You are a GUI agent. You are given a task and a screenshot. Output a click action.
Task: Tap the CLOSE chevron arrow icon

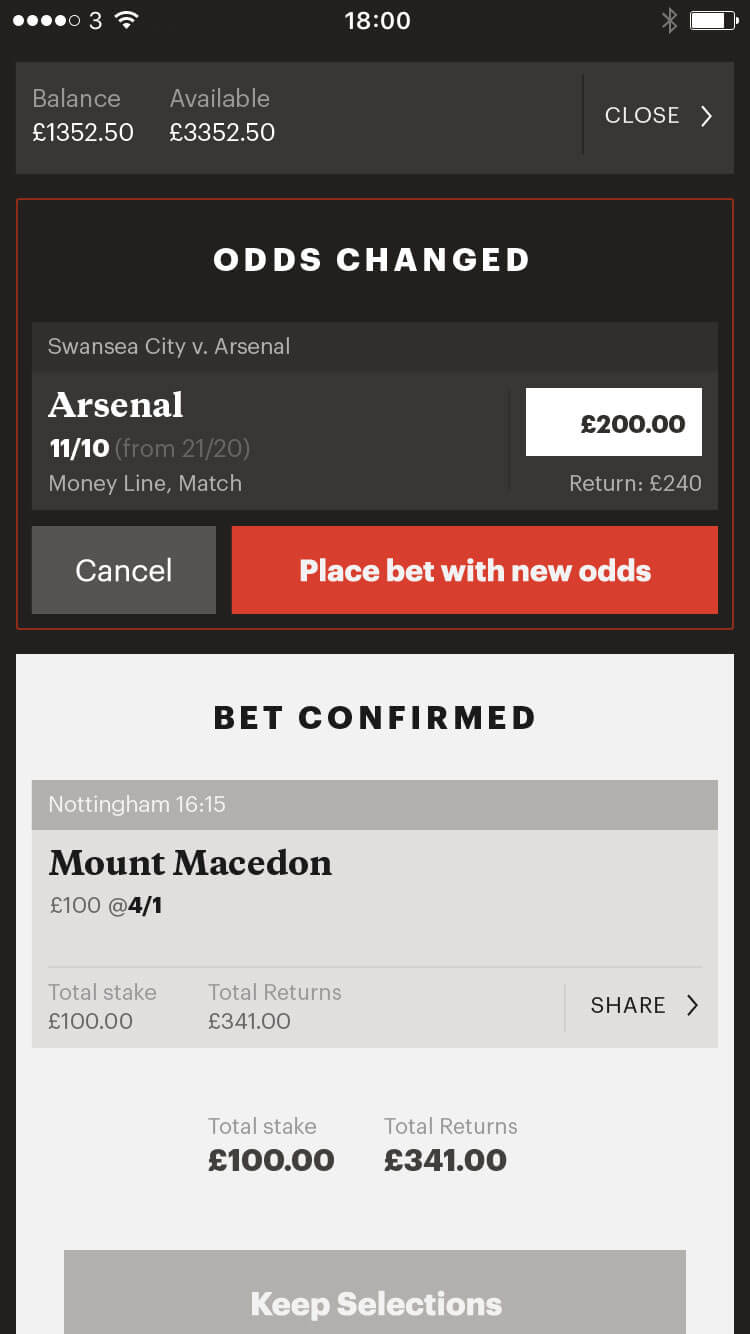[x=706, y=116]
